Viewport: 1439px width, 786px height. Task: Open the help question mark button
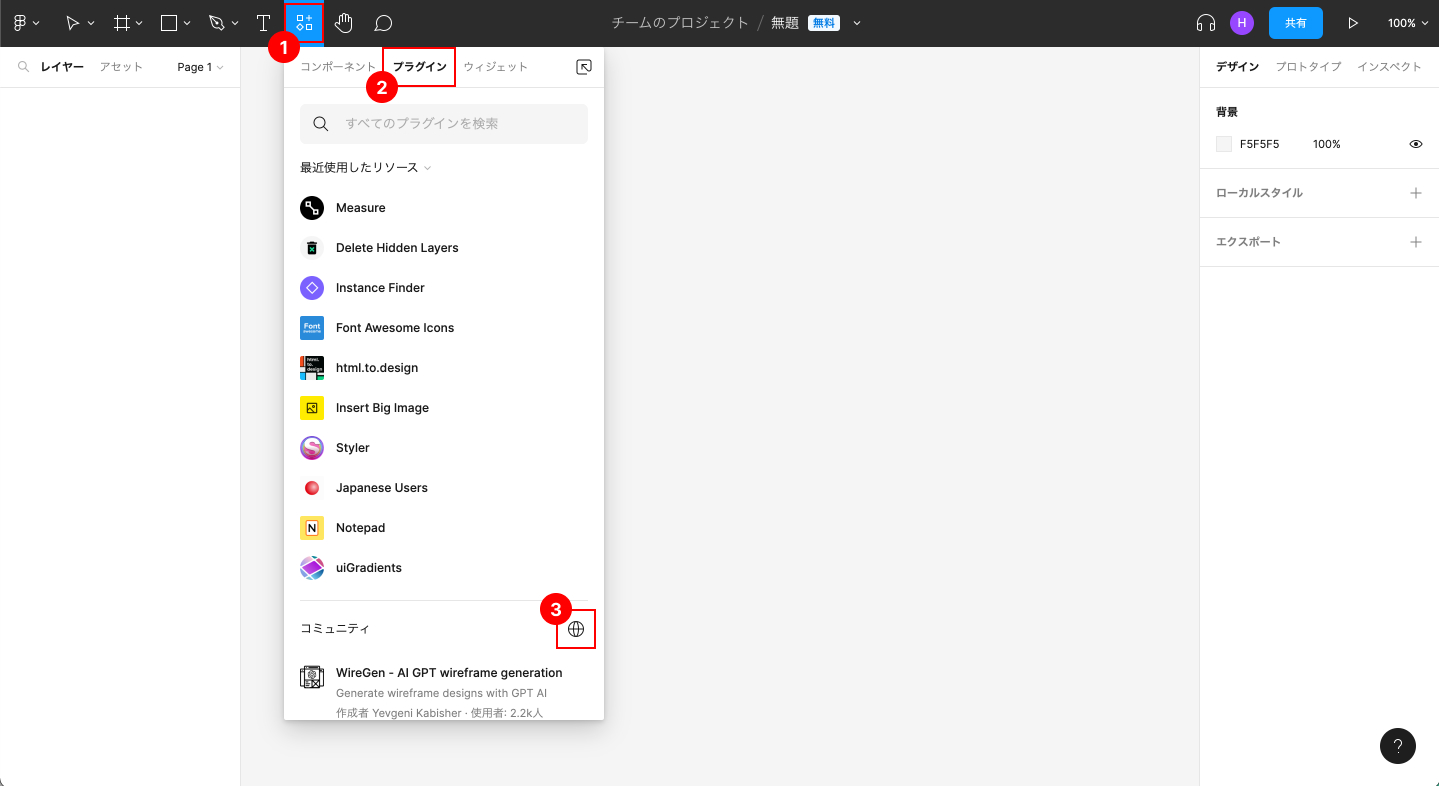pos(1398,746)
